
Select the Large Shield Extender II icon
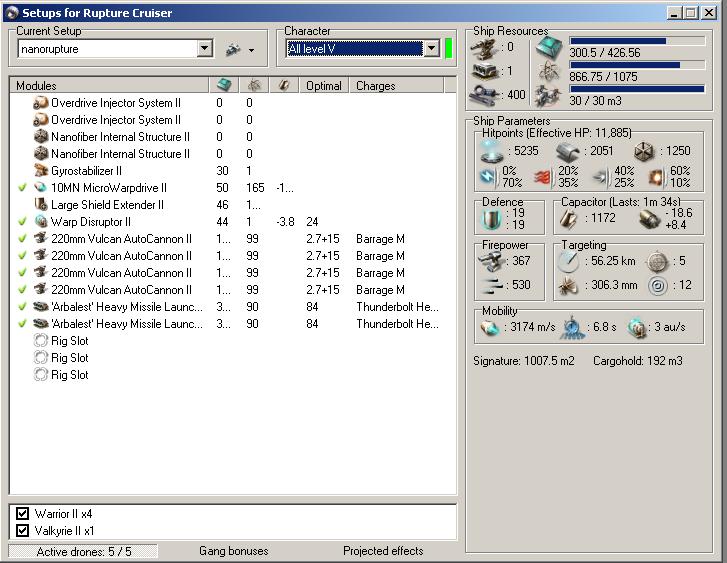click(41, 205)
